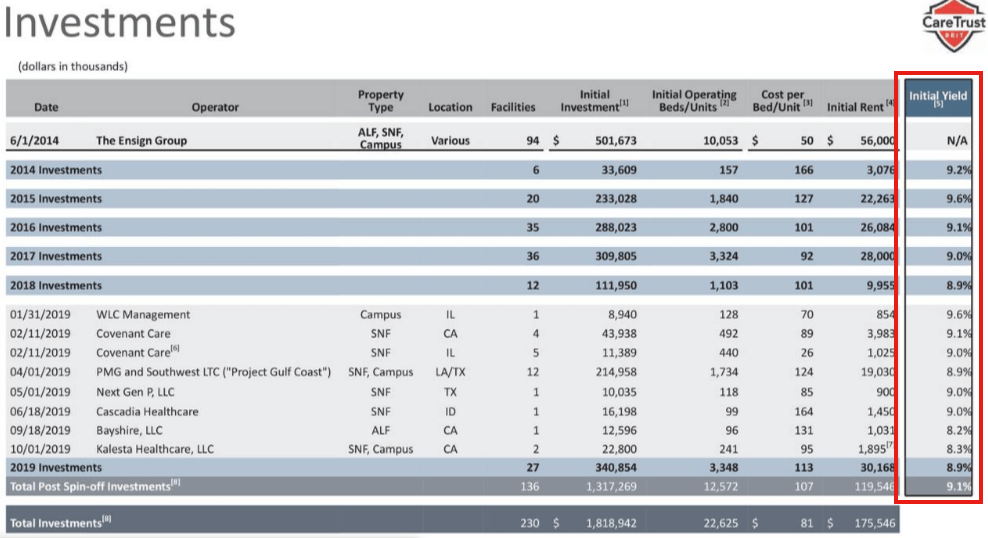
Task: Click the Investments slide title
Action: 120,22
